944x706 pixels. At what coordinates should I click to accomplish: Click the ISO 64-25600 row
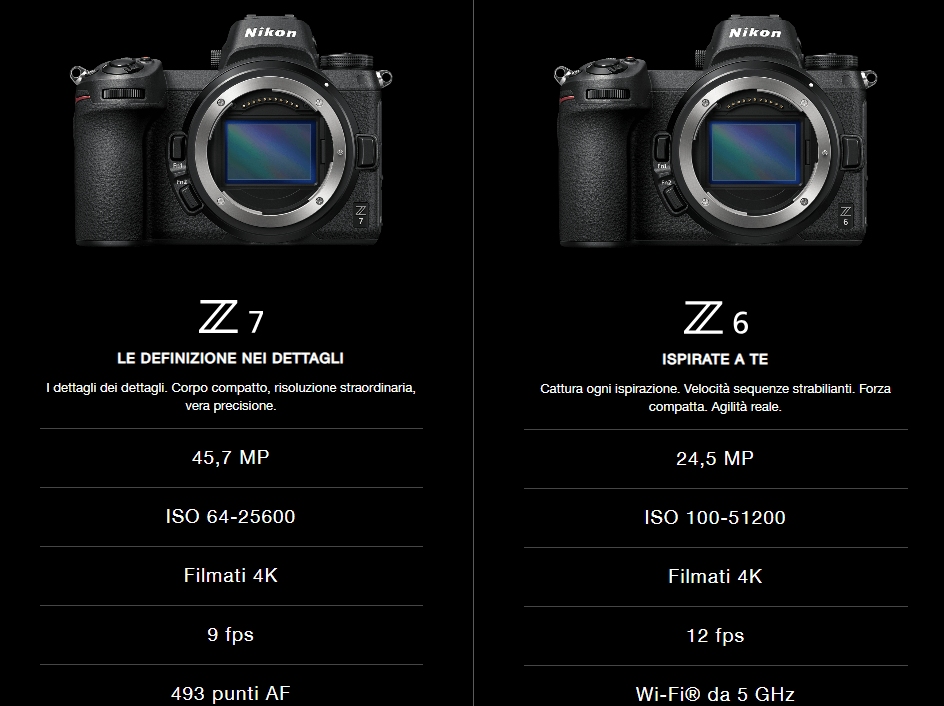(231, 517)
